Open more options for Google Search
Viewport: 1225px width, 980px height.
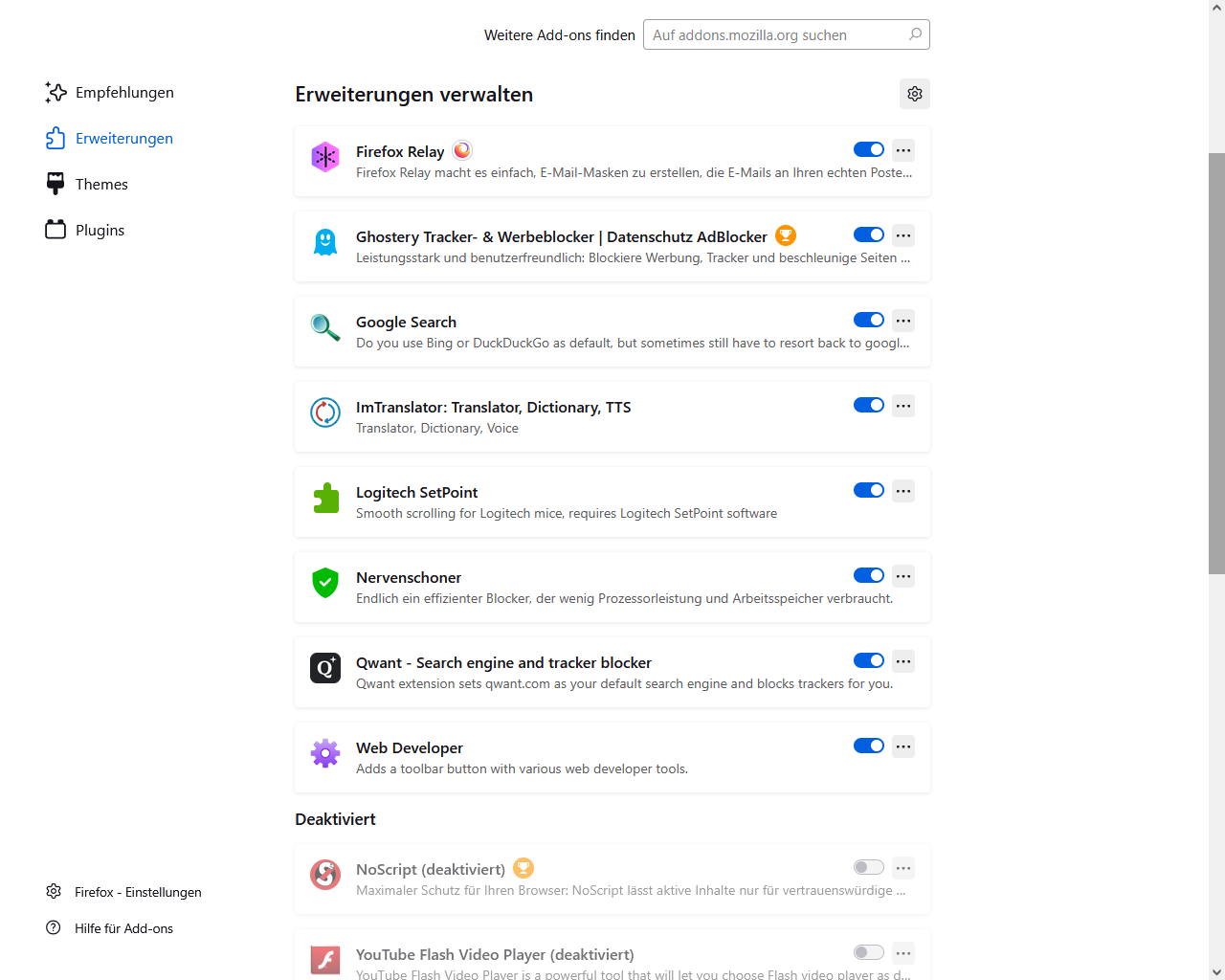pos(903,321)
